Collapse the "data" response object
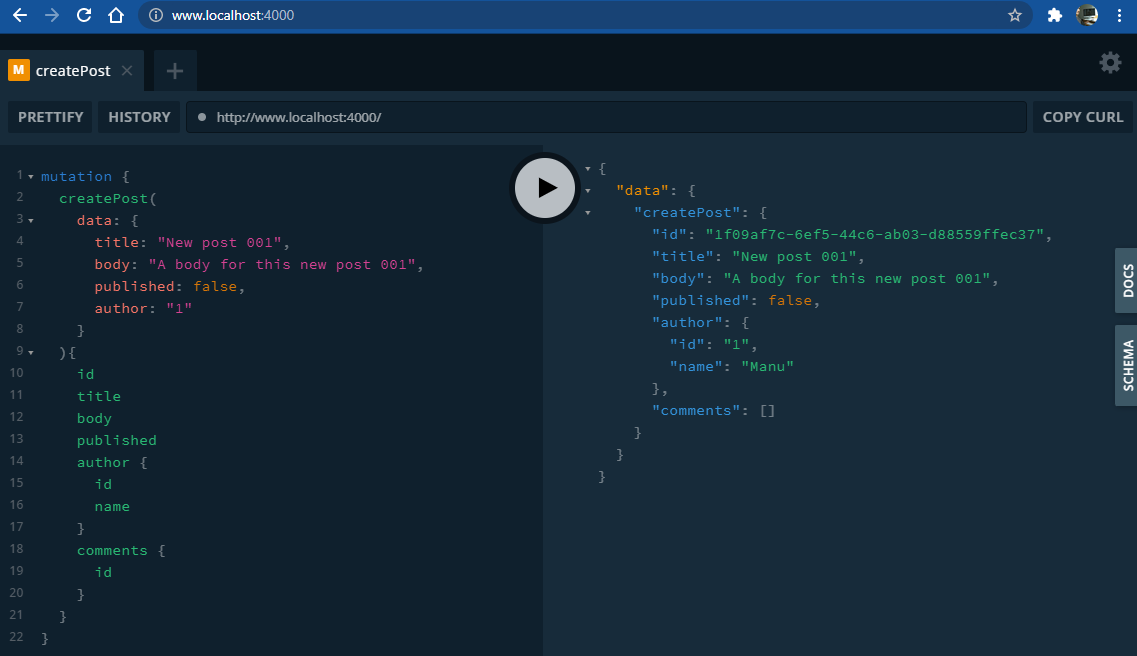 pos(587,191)
